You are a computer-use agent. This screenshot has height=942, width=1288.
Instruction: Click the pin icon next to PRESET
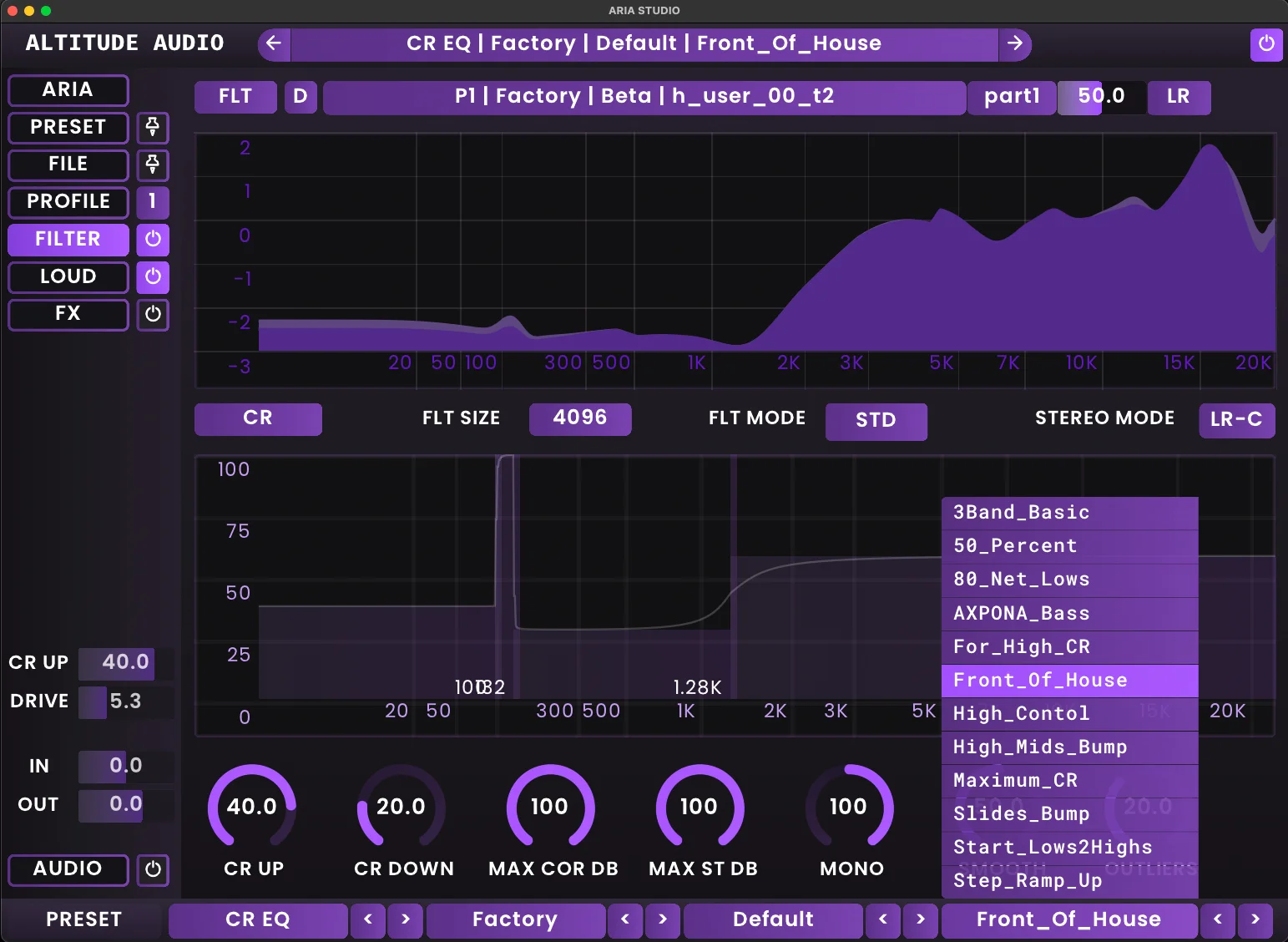(x=153, y=128)
